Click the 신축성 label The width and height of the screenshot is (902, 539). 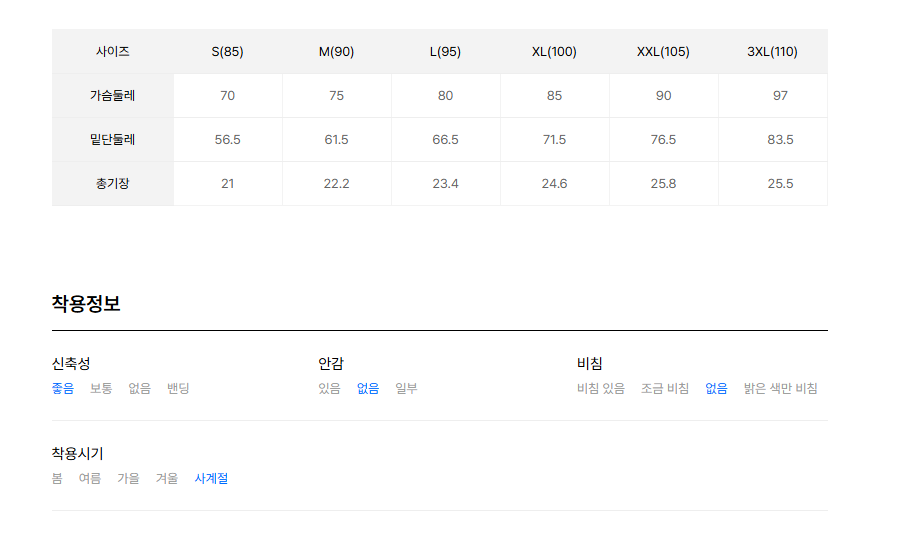(x=71, y=364)
